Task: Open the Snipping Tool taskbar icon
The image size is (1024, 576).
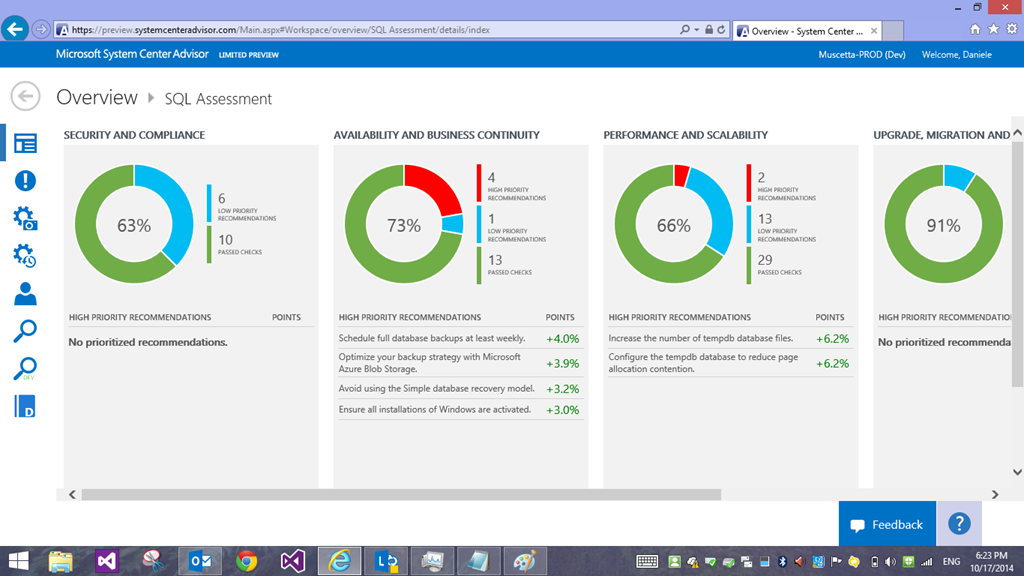Action: (153, 561)
